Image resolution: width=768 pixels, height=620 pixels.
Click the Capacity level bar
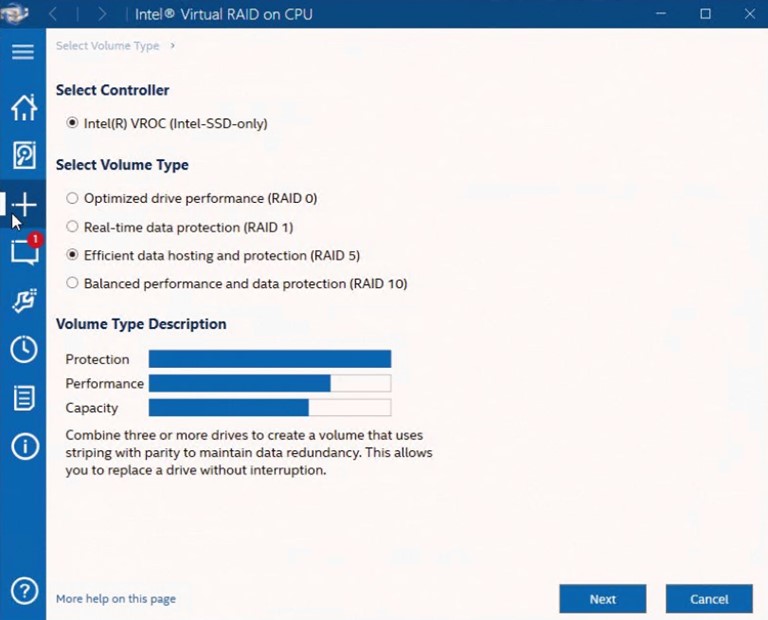270,407
